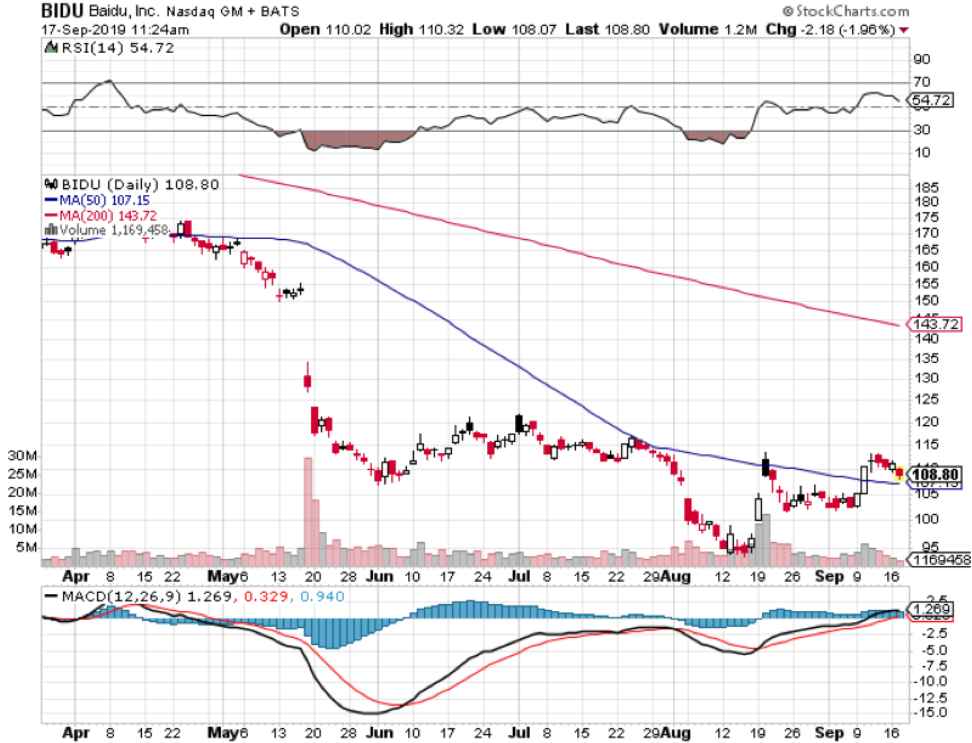The image size is (972, 743).
Task: Click the 100 price axis label
Action: tap(926, 519)
